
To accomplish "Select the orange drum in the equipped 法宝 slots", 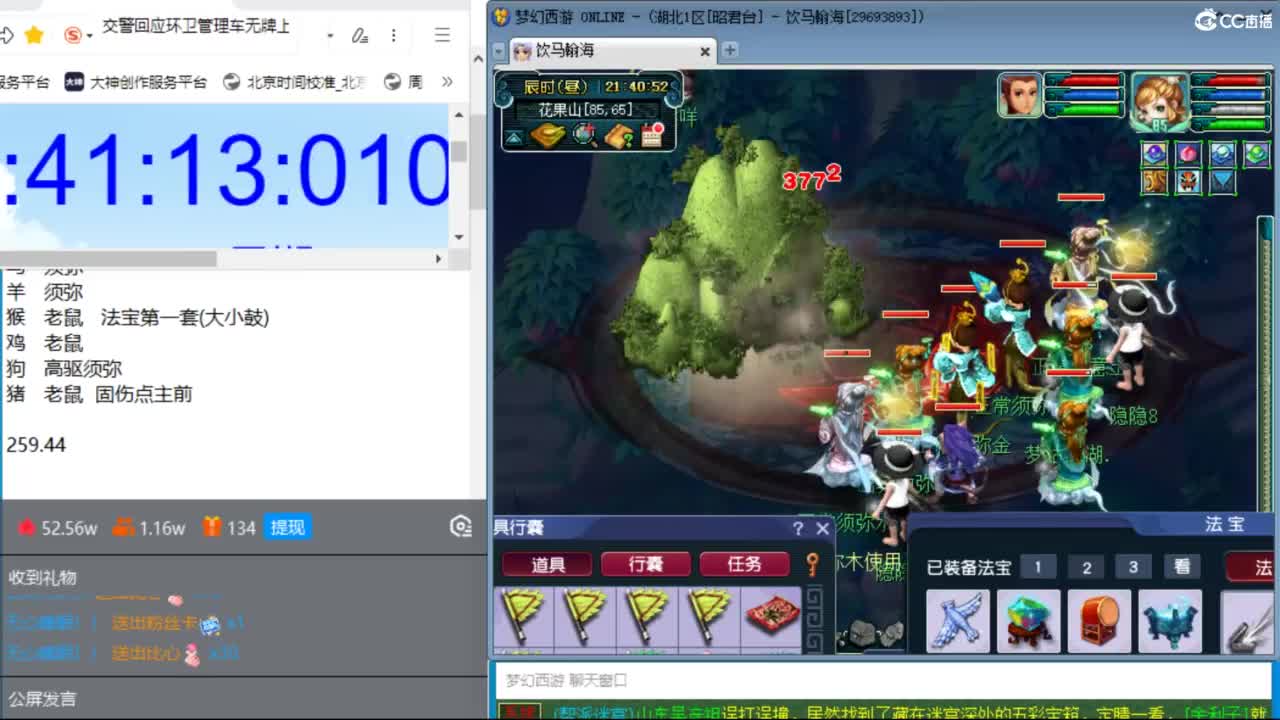I will (x=1099, y=620).
